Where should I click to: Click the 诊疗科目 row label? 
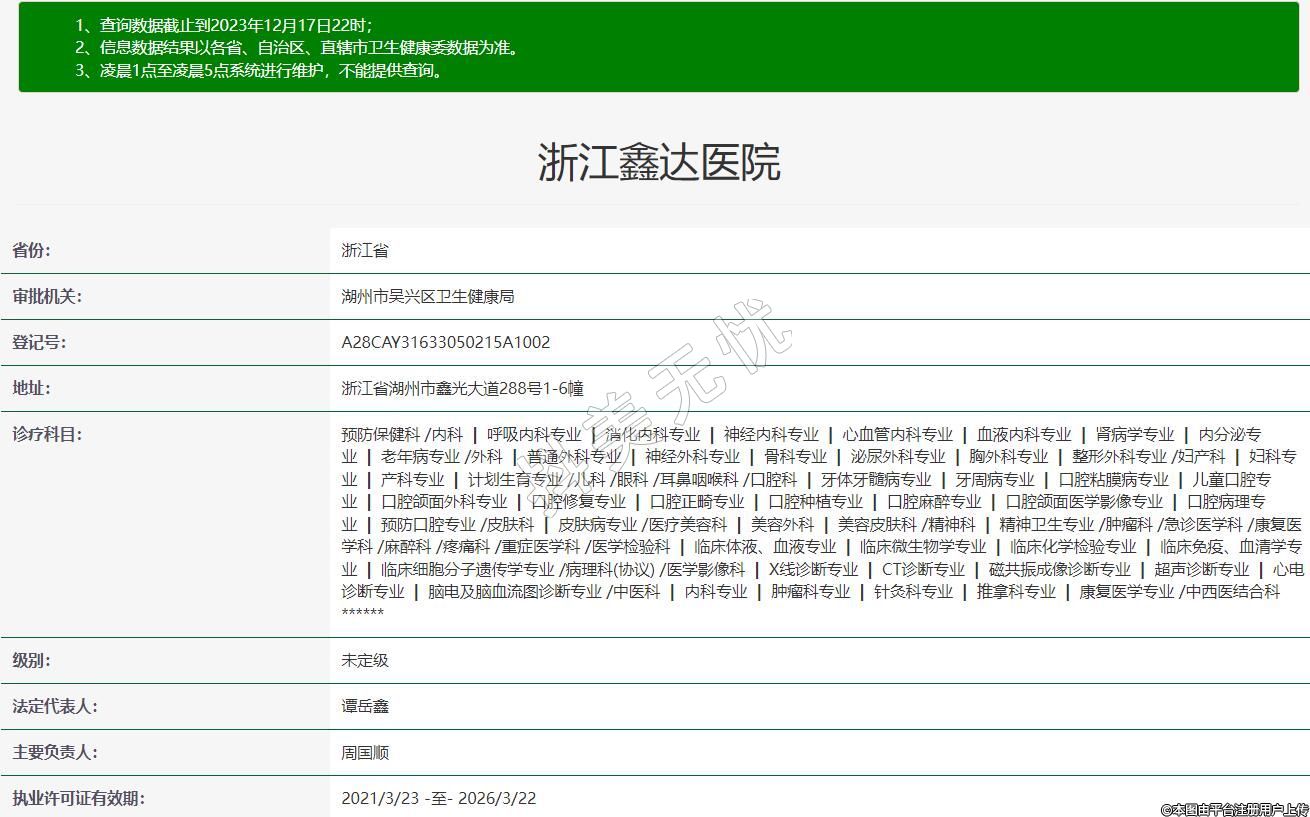[x=47, y=434]
